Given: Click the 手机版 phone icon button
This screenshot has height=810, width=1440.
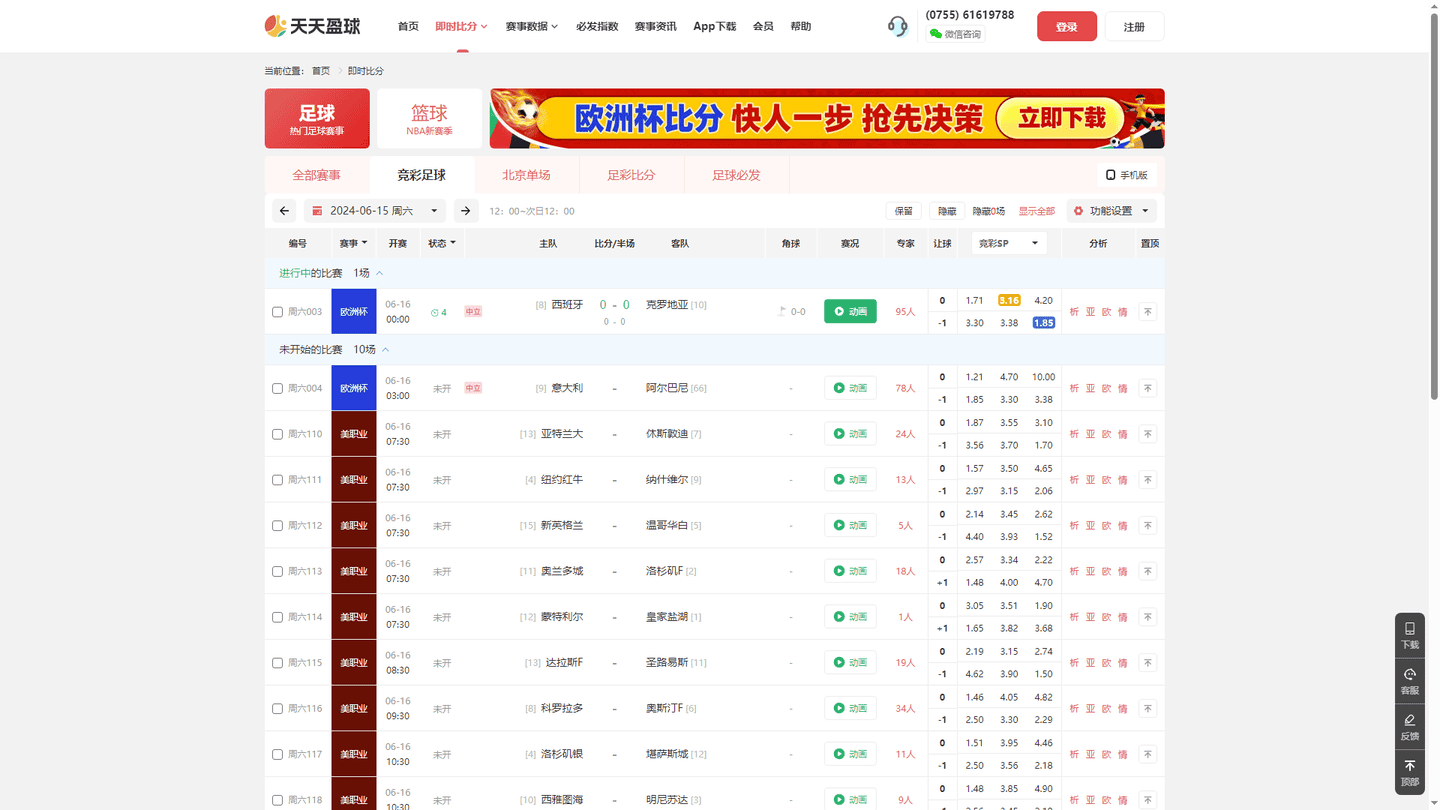Looking at the screenshot, I should (x=1126, y=175).
